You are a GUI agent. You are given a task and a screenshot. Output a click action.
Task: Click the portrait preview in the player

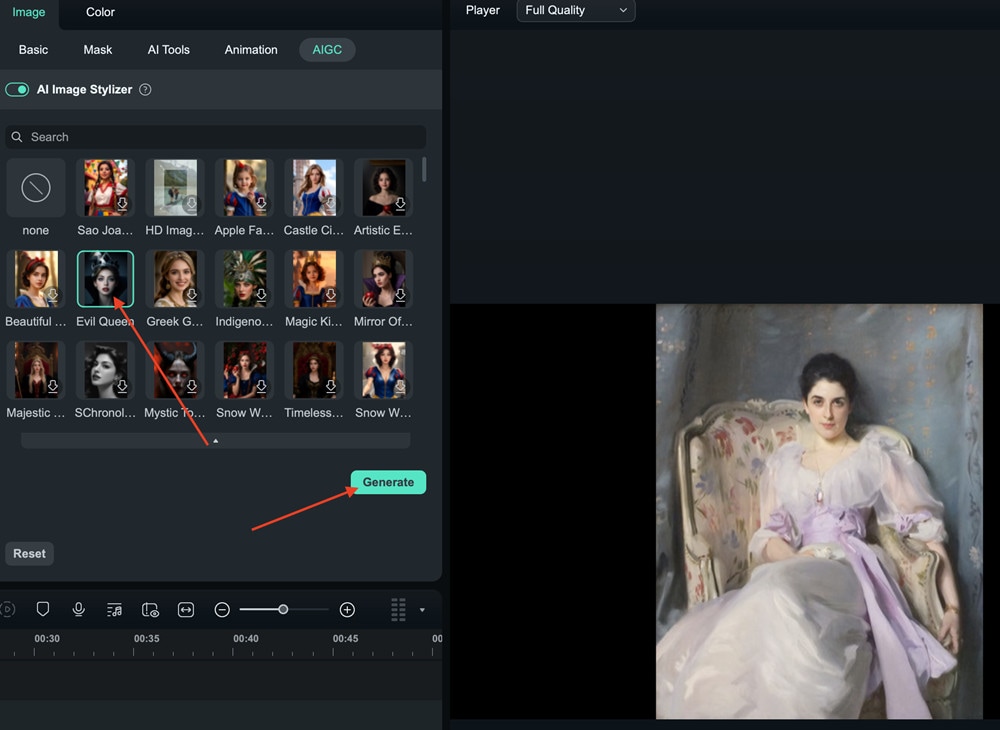pyautogui.click(x=820, y=511)
